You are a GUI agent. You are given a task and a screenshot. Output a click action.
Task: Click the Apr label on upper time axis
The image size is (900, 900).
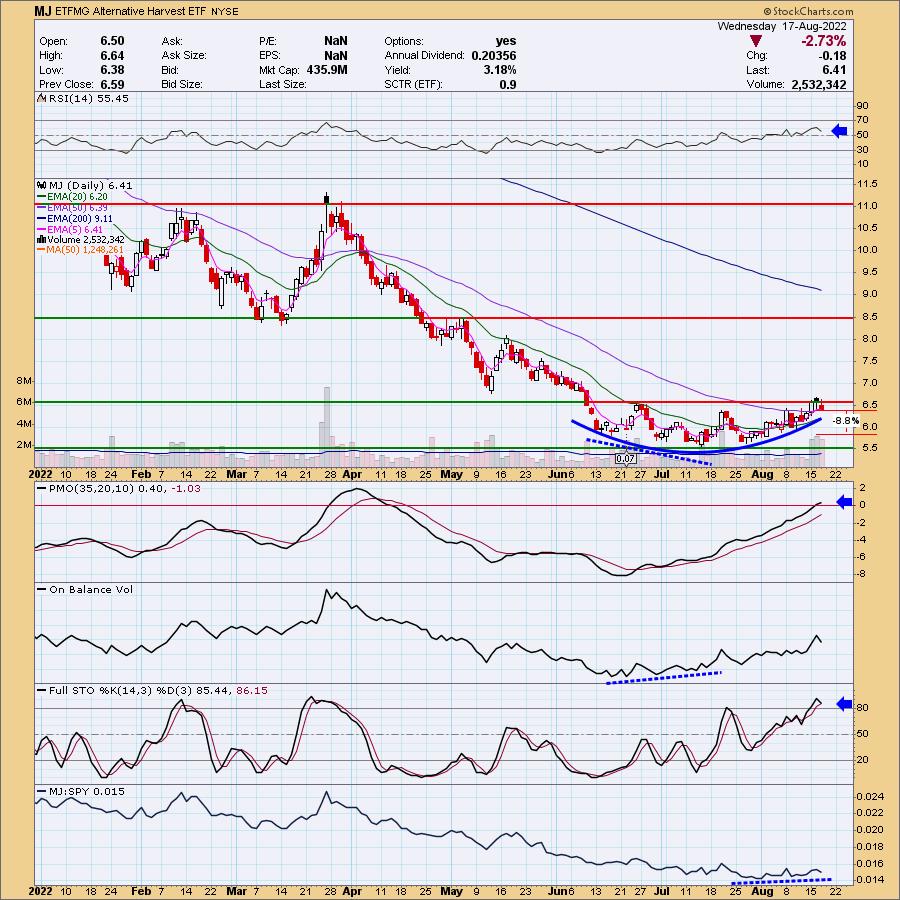coord(351,474)
